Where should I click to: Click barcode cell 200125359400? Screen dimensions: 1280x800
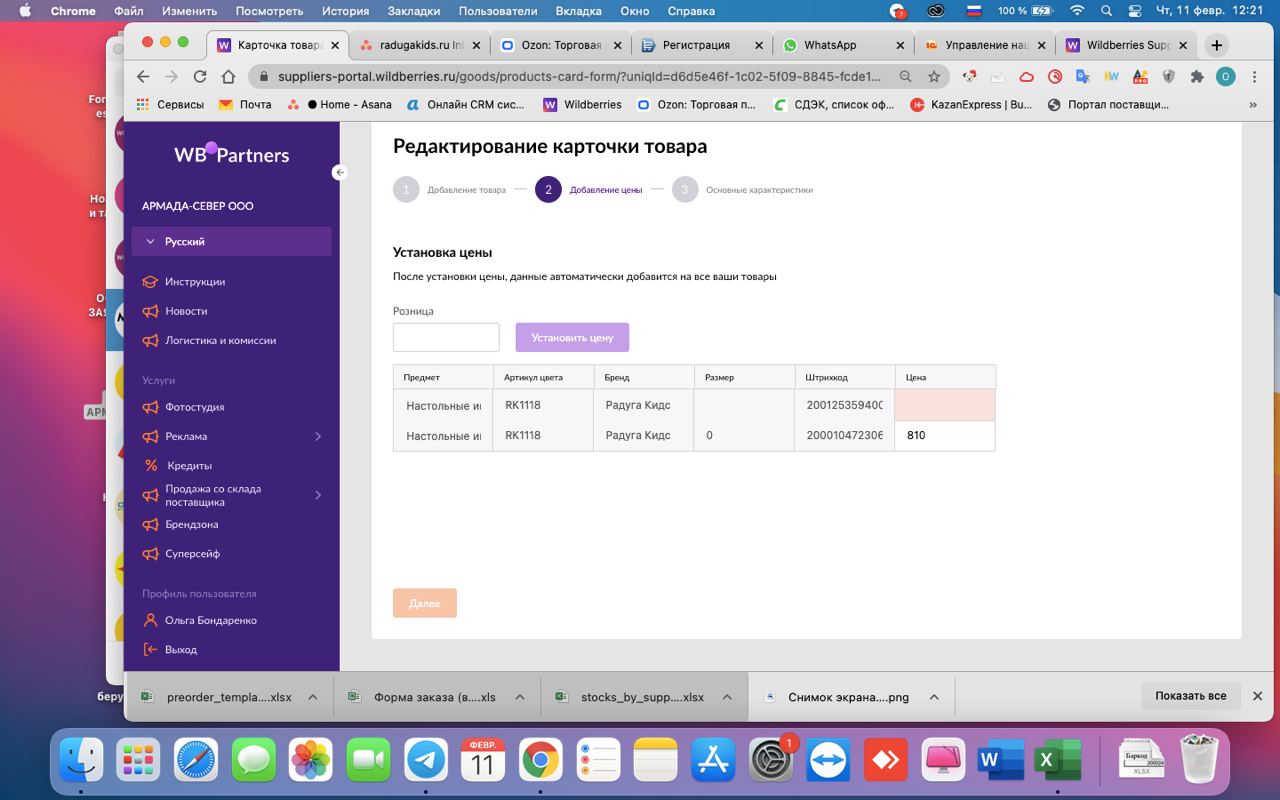tap(844, 405)
